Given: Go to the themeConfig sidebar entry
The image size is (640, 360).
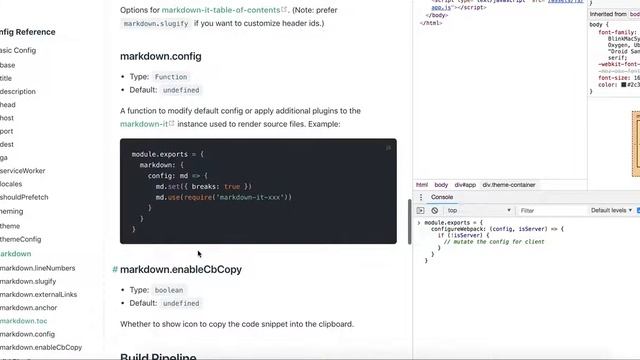Looking at the screenshot, I should 20,239.
